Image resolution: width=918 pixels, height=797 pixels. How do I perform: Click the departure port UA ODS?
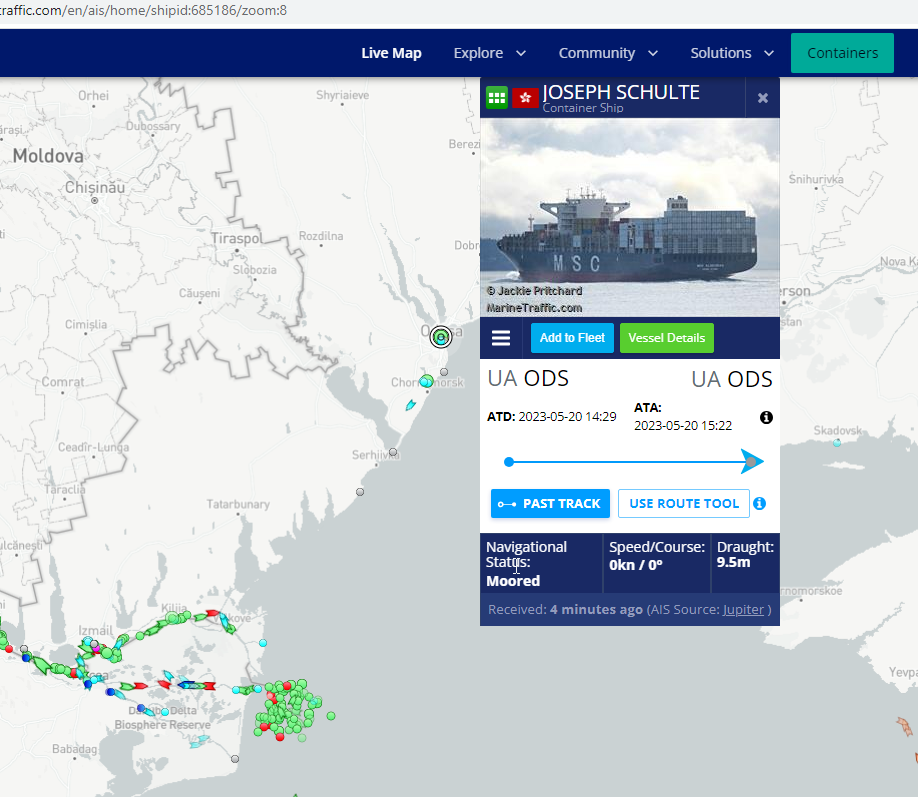pyautogui.click(x=527, y=378)
